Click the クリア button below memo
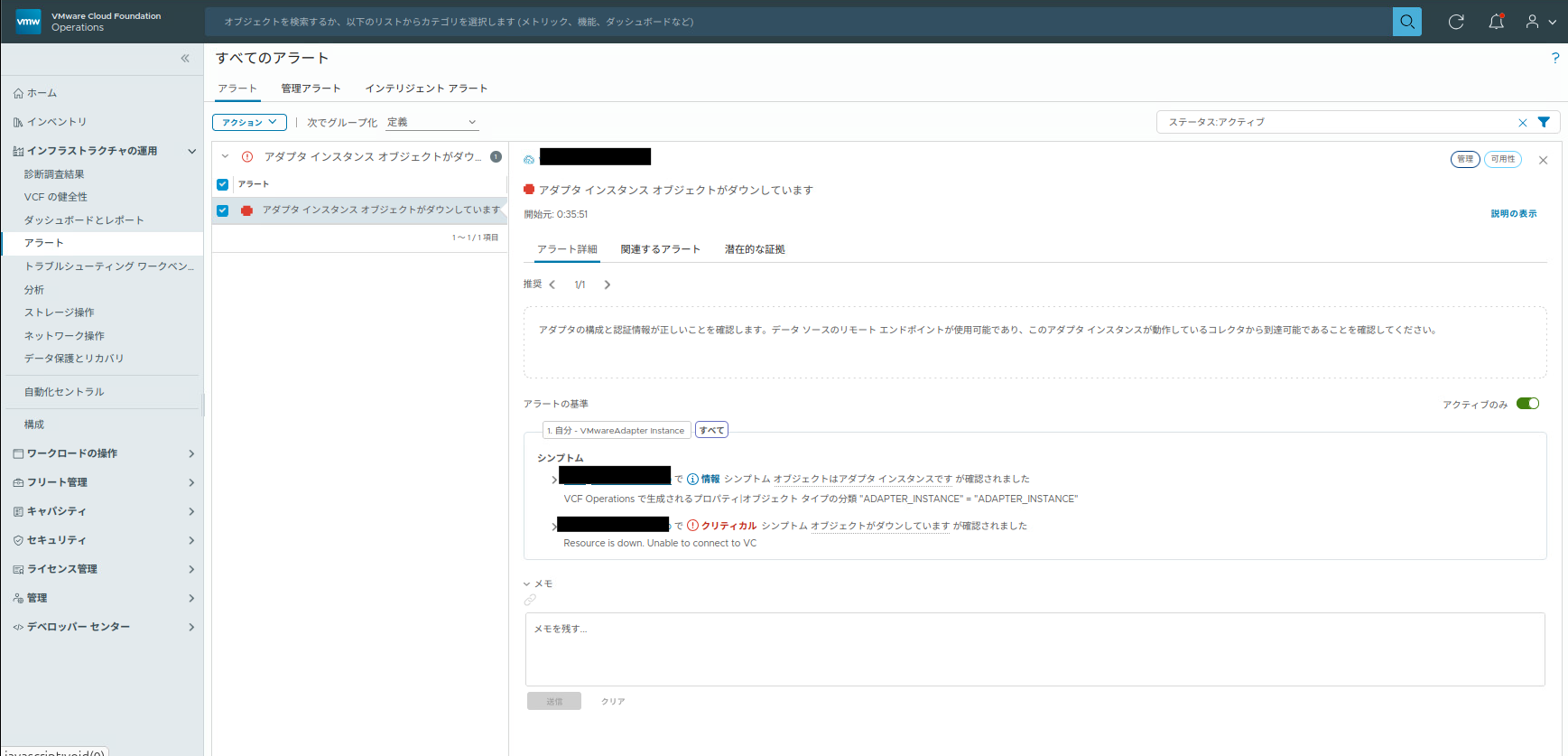Image resolution: width=1568 pixels, height=756 pixels. (613, 701)
